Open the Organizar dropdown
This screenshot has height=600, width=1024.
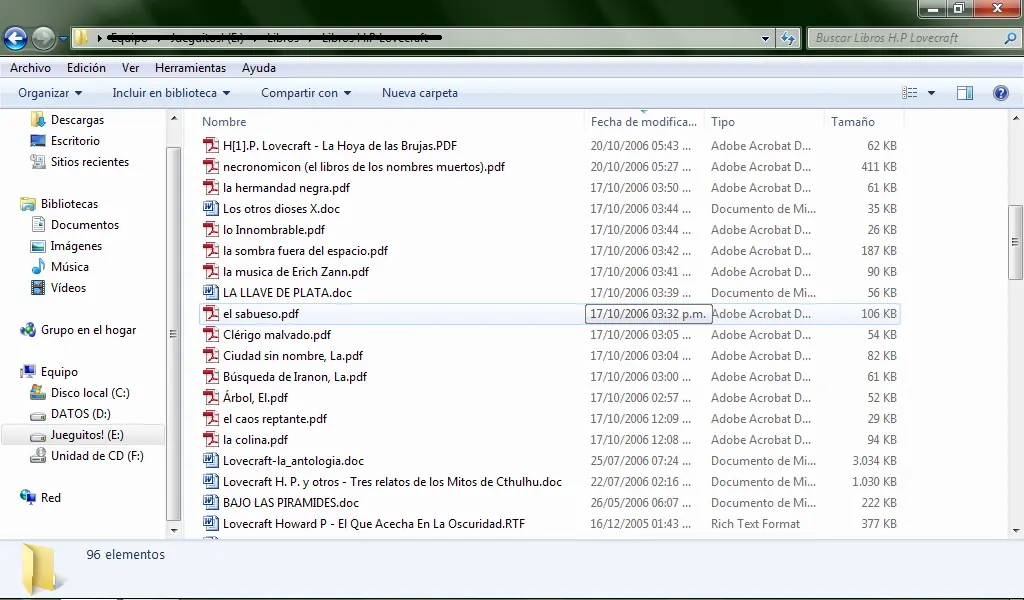(50, 93)
